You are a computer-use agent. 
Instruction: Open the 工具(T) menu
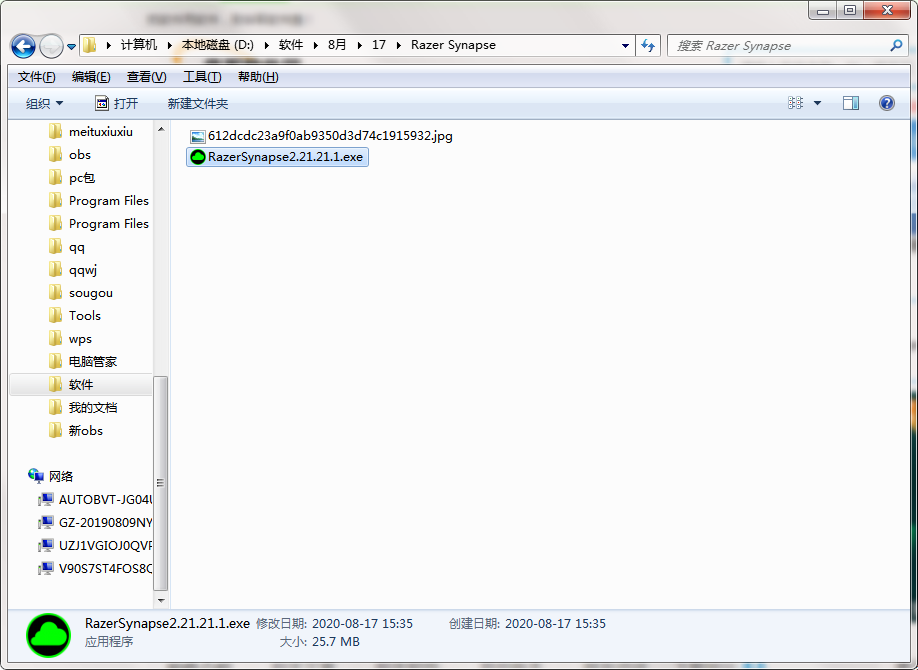click(201, 77)
